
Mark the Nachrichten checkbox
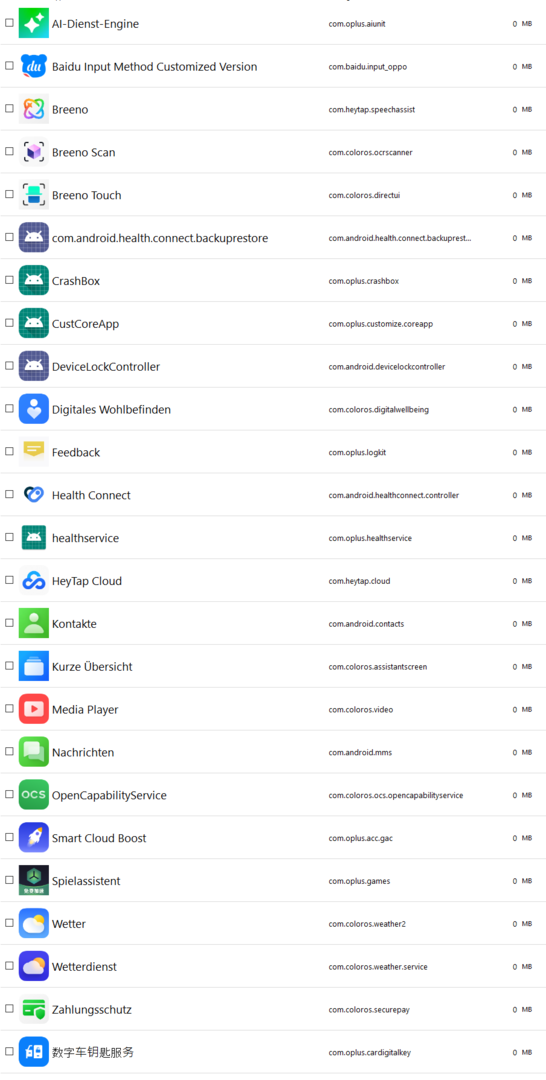click(x=9, y=752)
